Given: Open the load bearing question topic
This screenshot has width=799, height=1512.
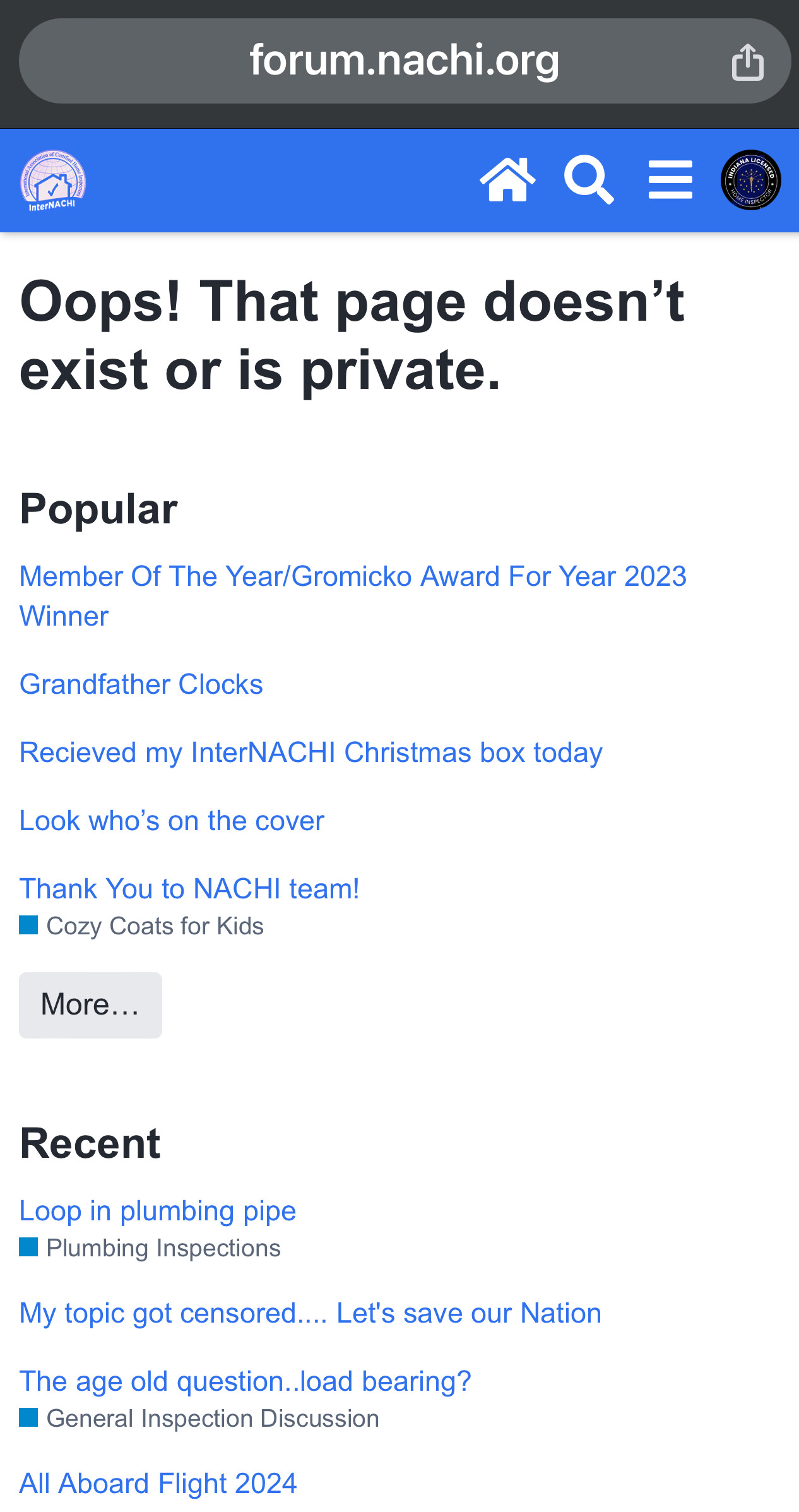Looking at the screenshot, I should pyautogui.click(x=245, y=1381).
